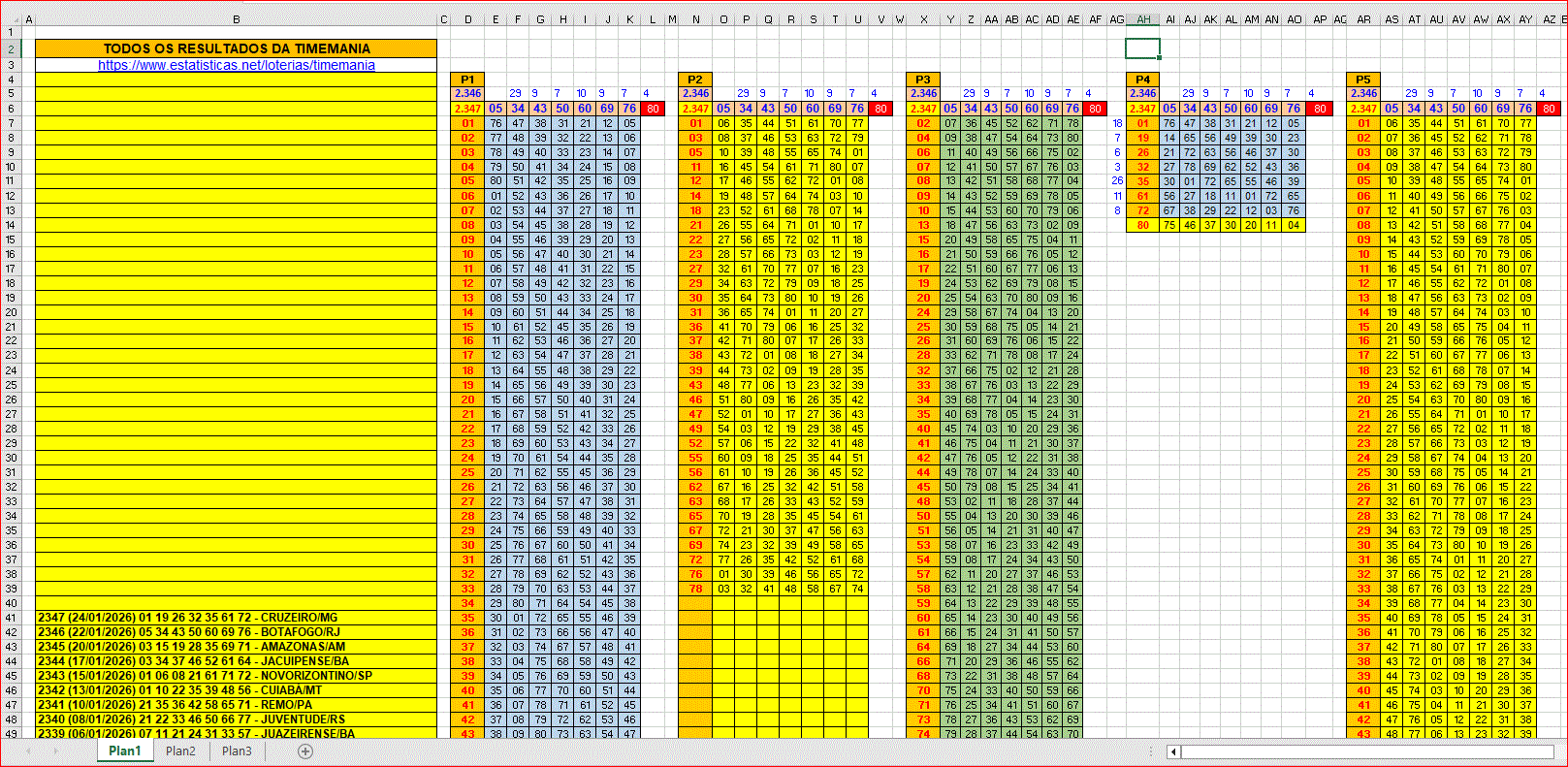This screenshot has width=1568, height=767.
Task: Click the TODOS OS RESULTADOS DA TIMEMANIA title cell
Action: coord(237,48)
